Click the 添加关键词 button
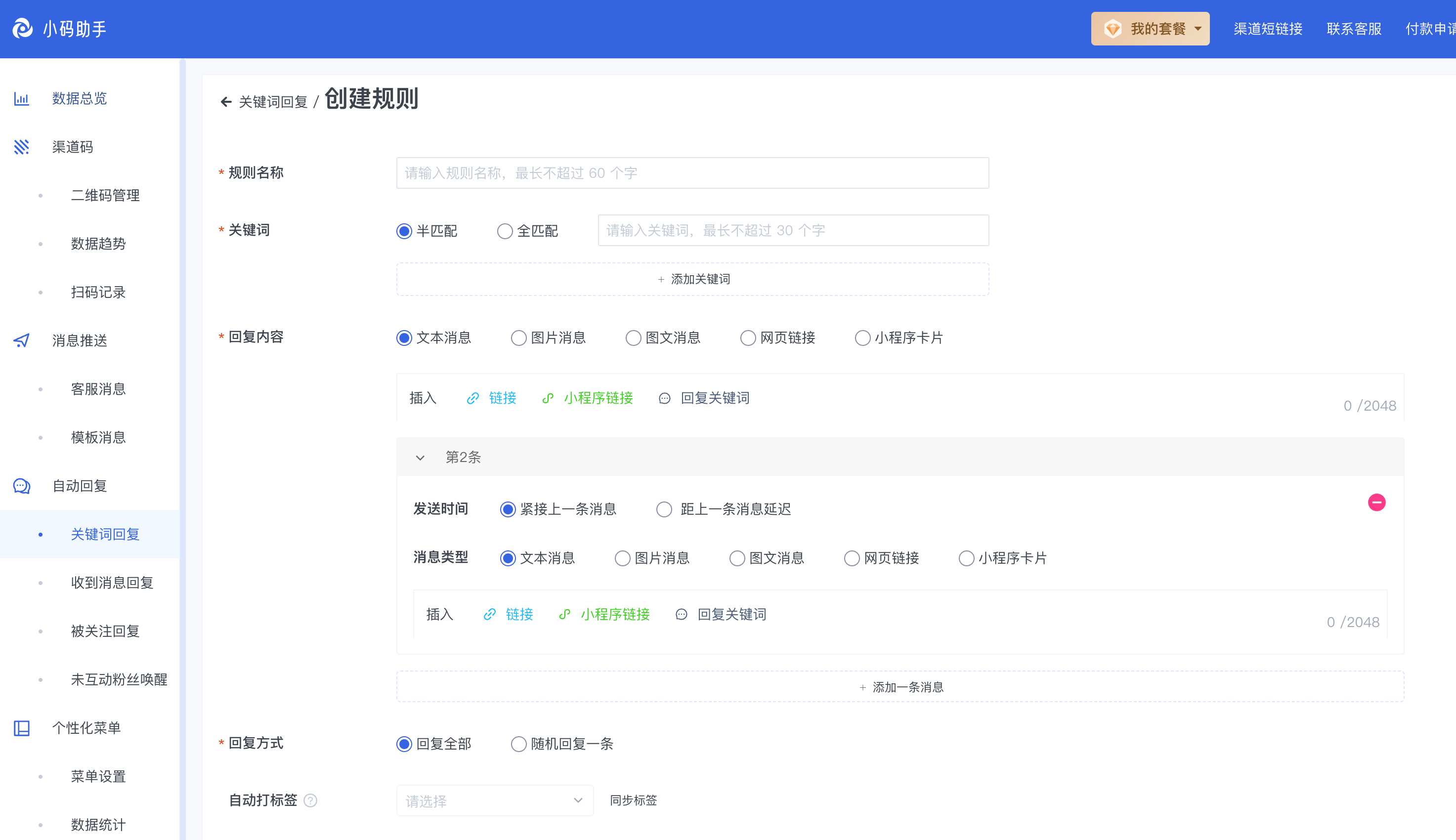1456x840 pixels. [x=692, y=279]
